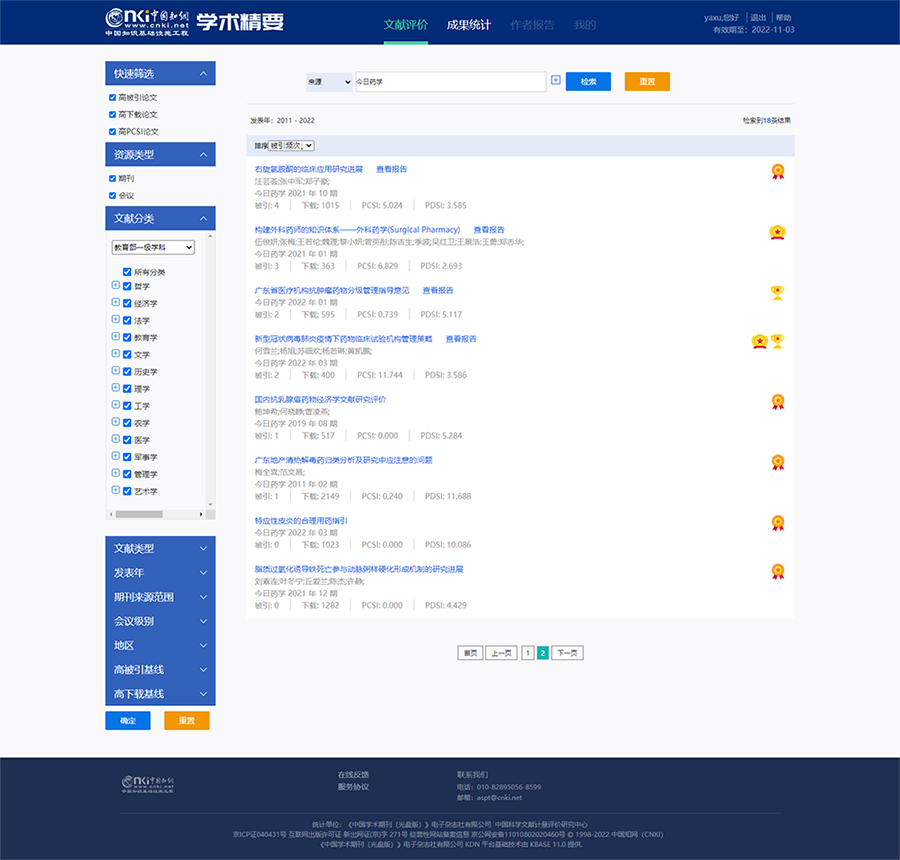
Task: Expand the 哲学 tree node
Action: [x=115, y=286]
